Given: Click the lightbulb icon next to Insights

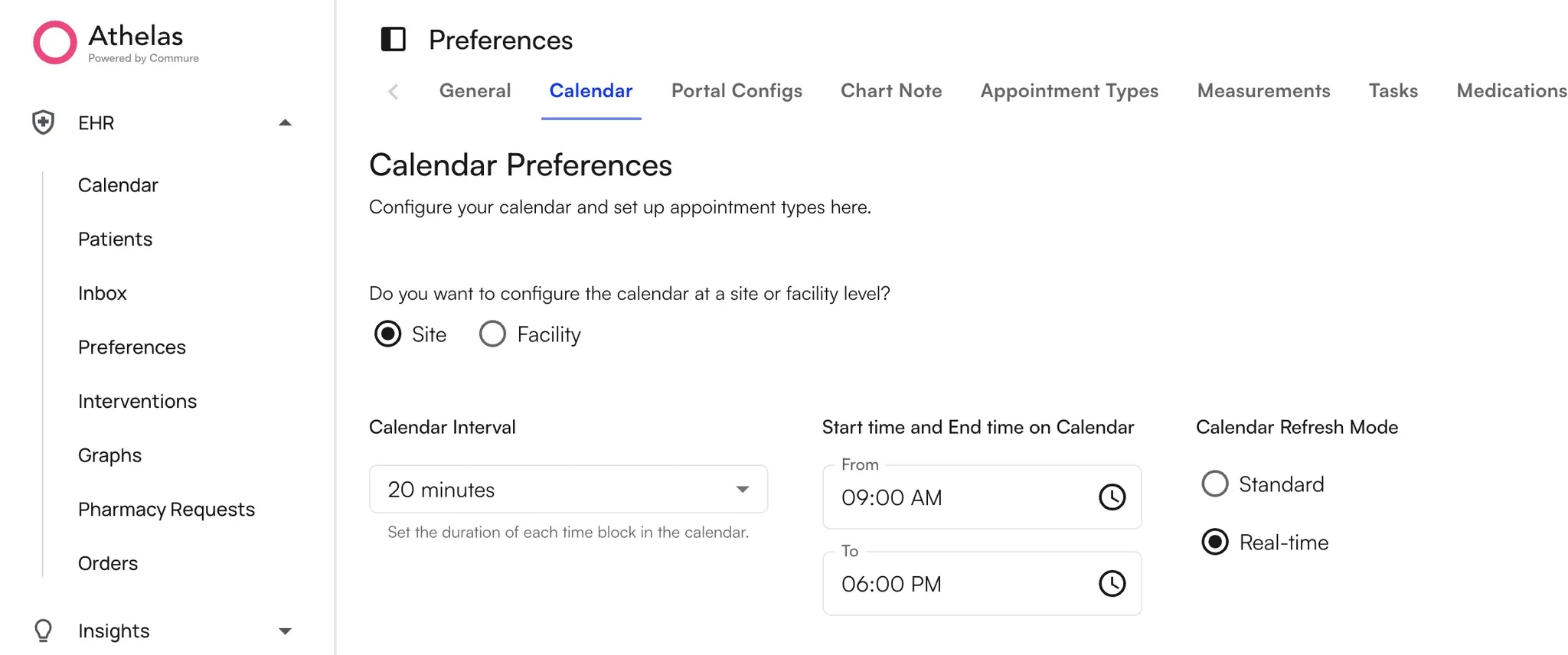Looking at the screenshot, I should 42,631.
